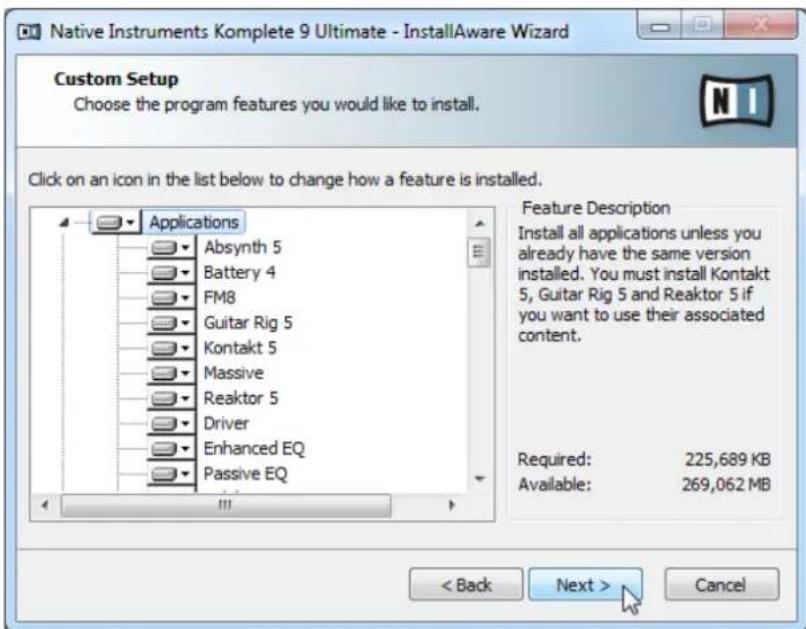Select the Massive feature label
Viewport: 806px width, 629px height.
[234, 374]
